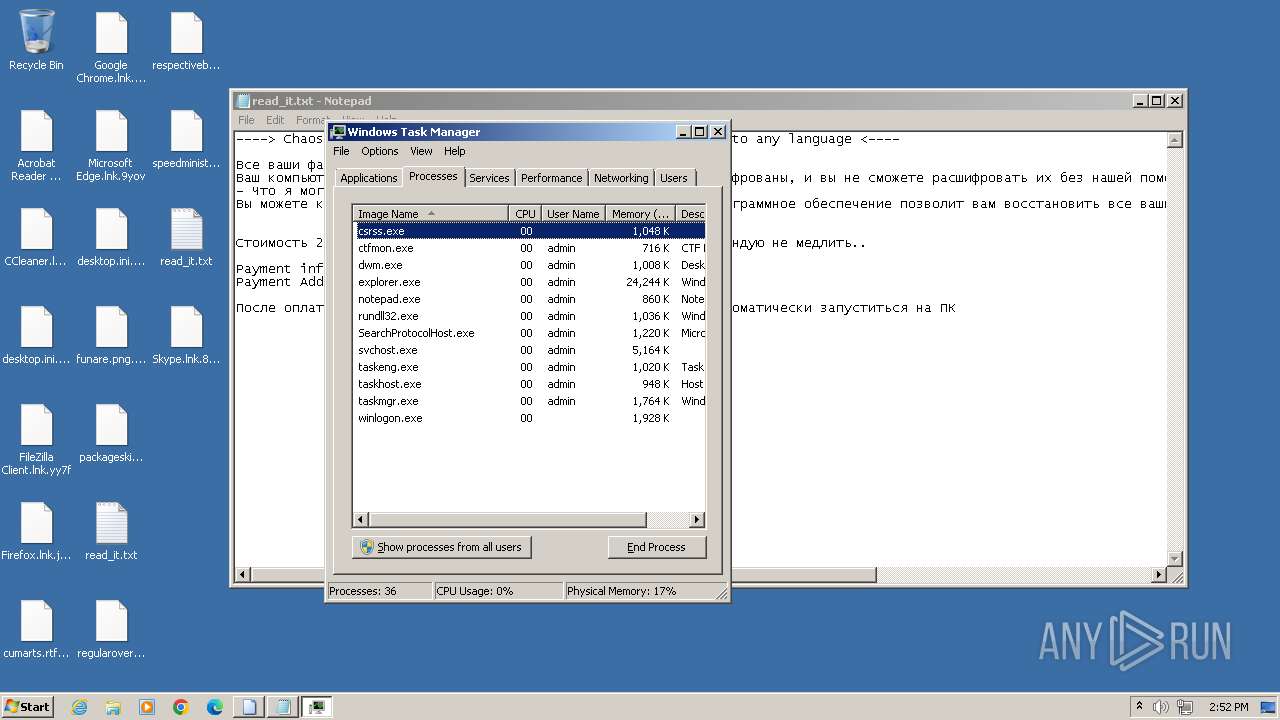Click the Start button

(28, 707)
